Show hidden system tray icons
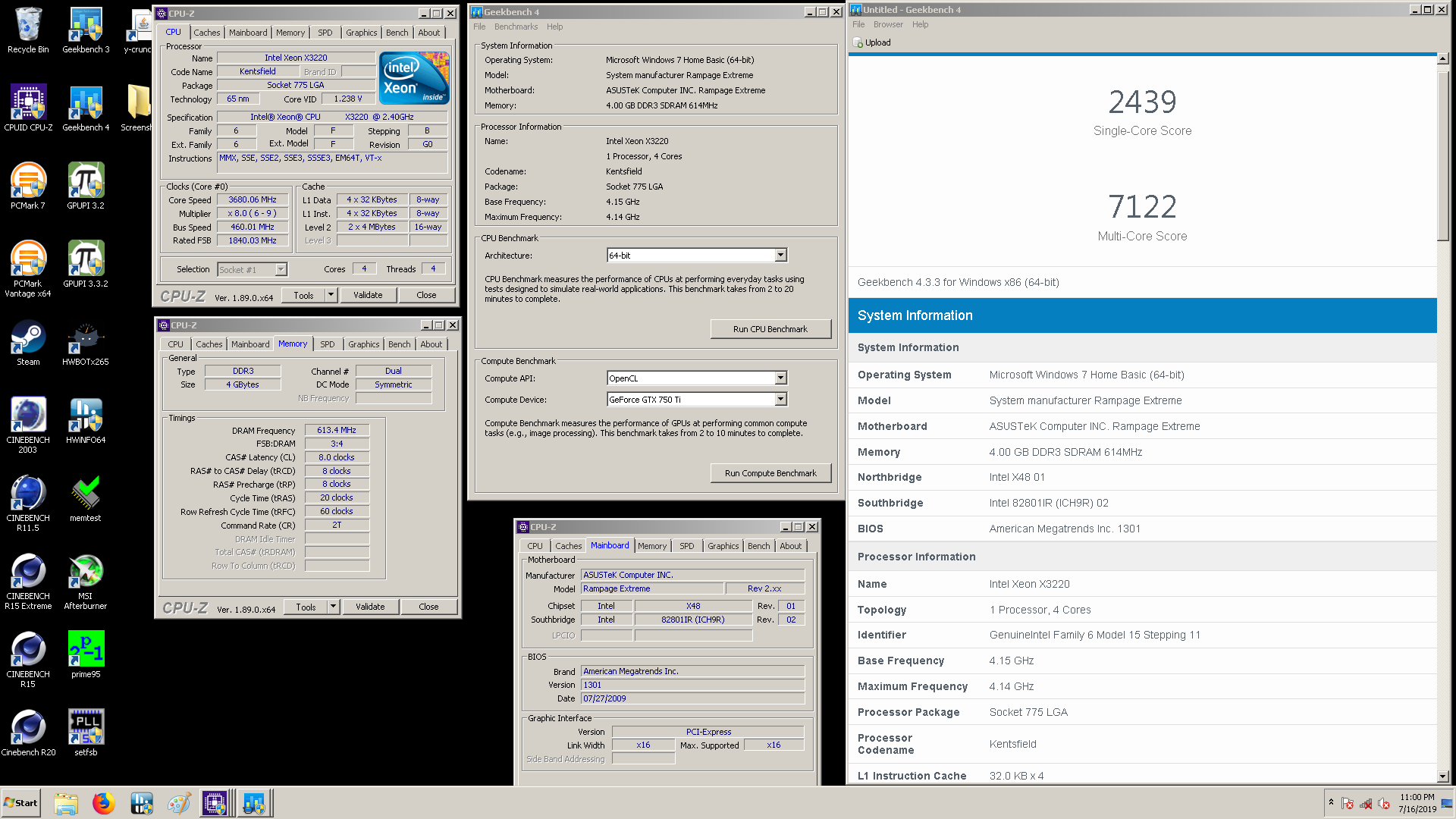This screenshot has width=1456, height=819. point(1331,802)
